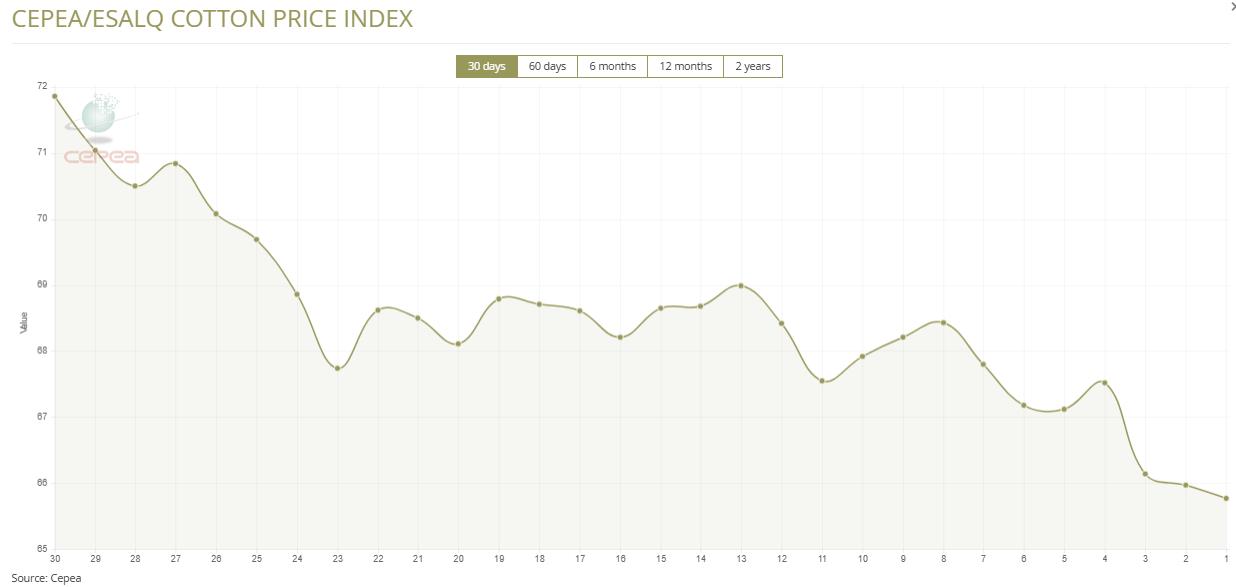1236x587 pixels.
Task: Click the chart title heading
Action: tap(212, 18)
